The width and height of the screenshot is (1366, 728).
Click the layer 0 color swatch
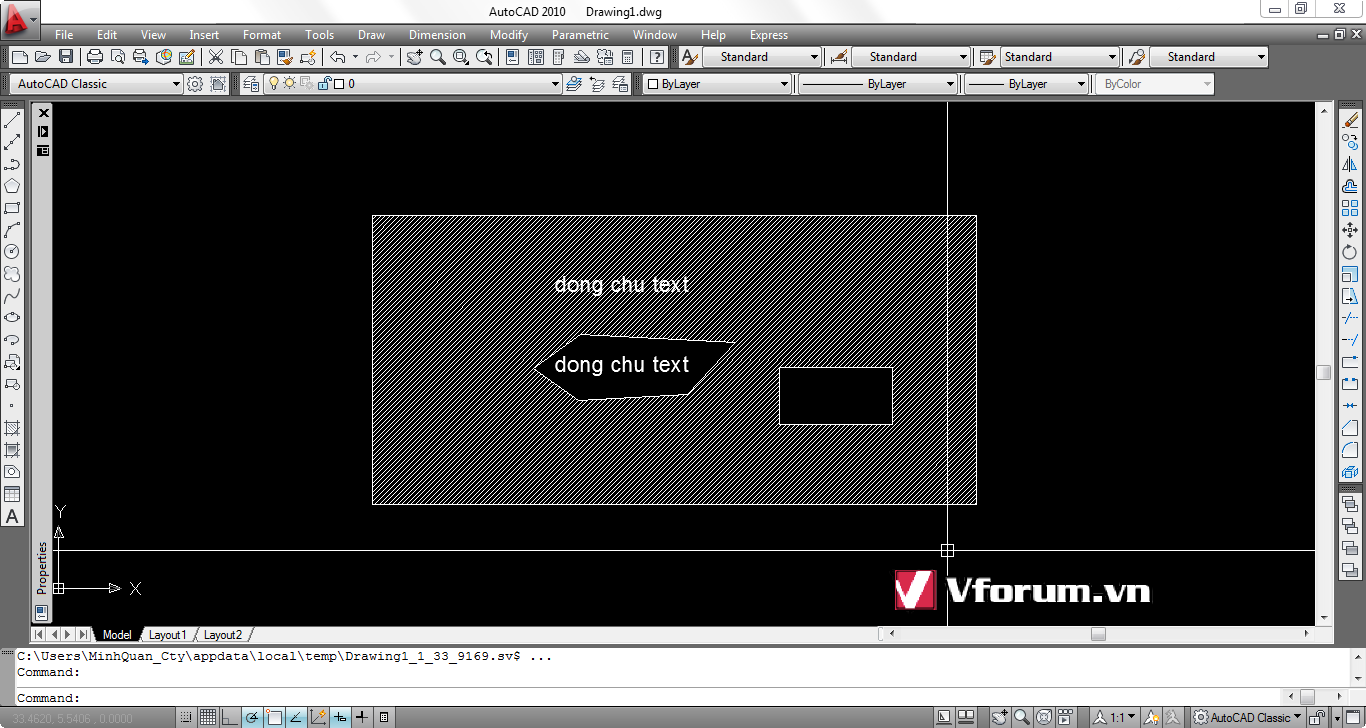coord(339,84)
